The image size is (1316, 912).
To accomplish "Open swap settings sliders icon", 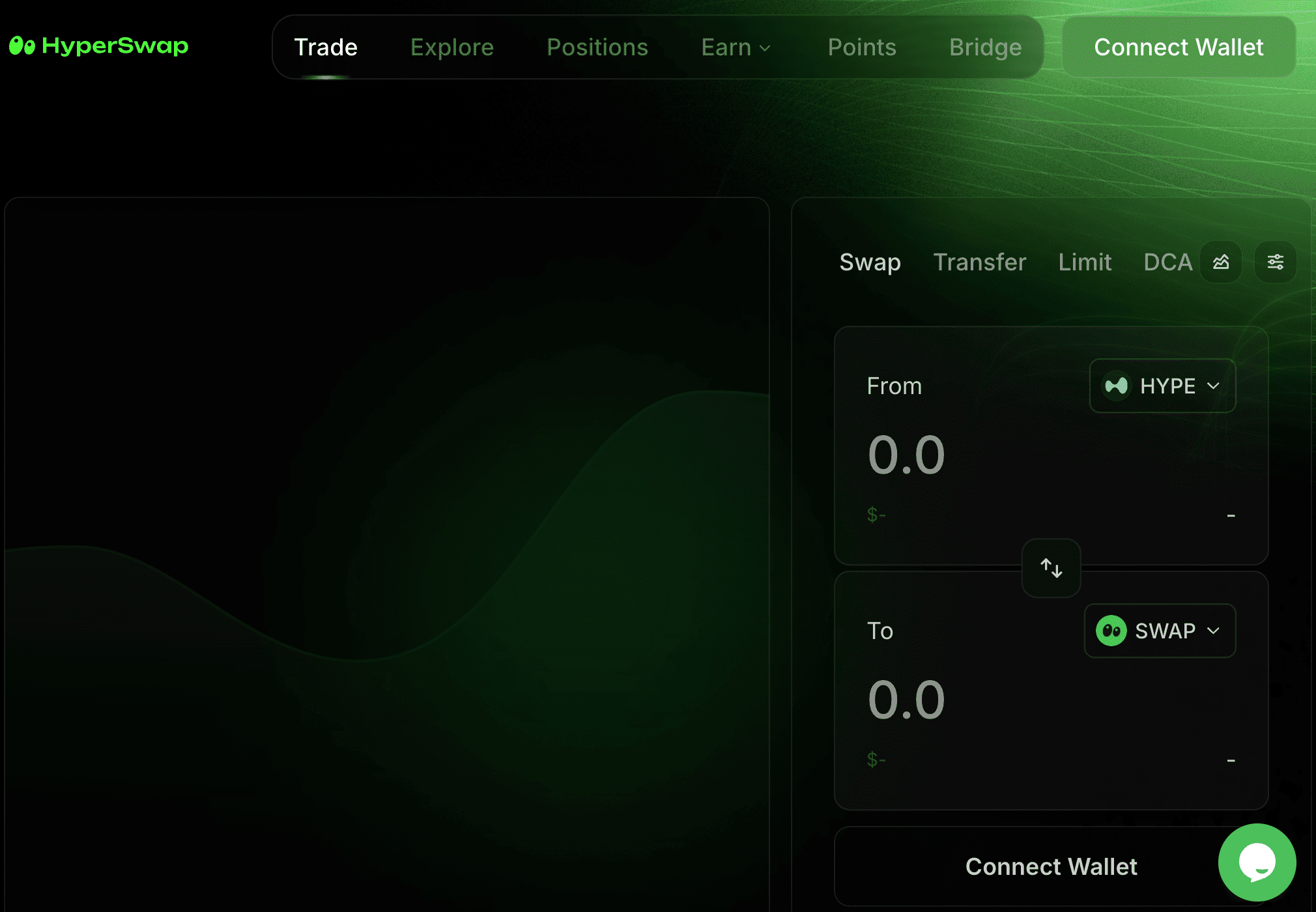I will [1275, 262].
